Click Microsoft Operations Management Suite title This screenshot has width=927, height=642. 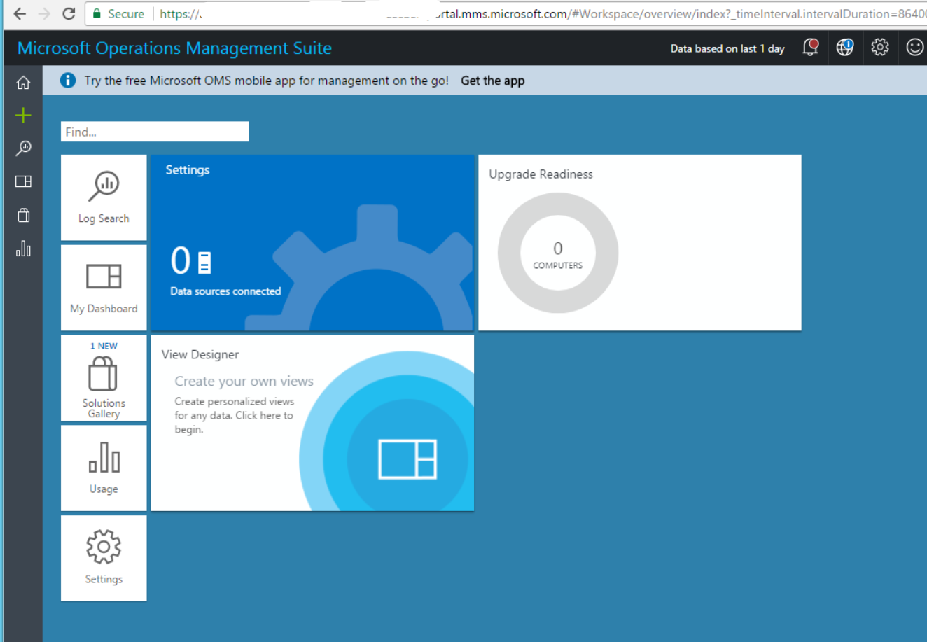tap(174, 48)
